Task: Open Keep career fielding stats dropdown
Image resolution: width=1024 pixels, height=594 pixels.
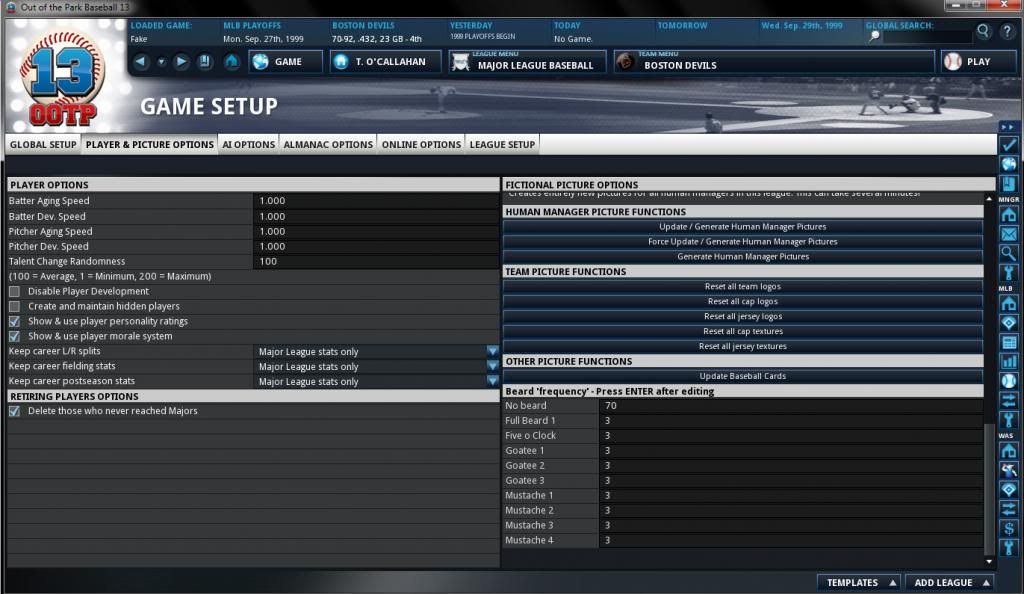Action: coord(492,366)
